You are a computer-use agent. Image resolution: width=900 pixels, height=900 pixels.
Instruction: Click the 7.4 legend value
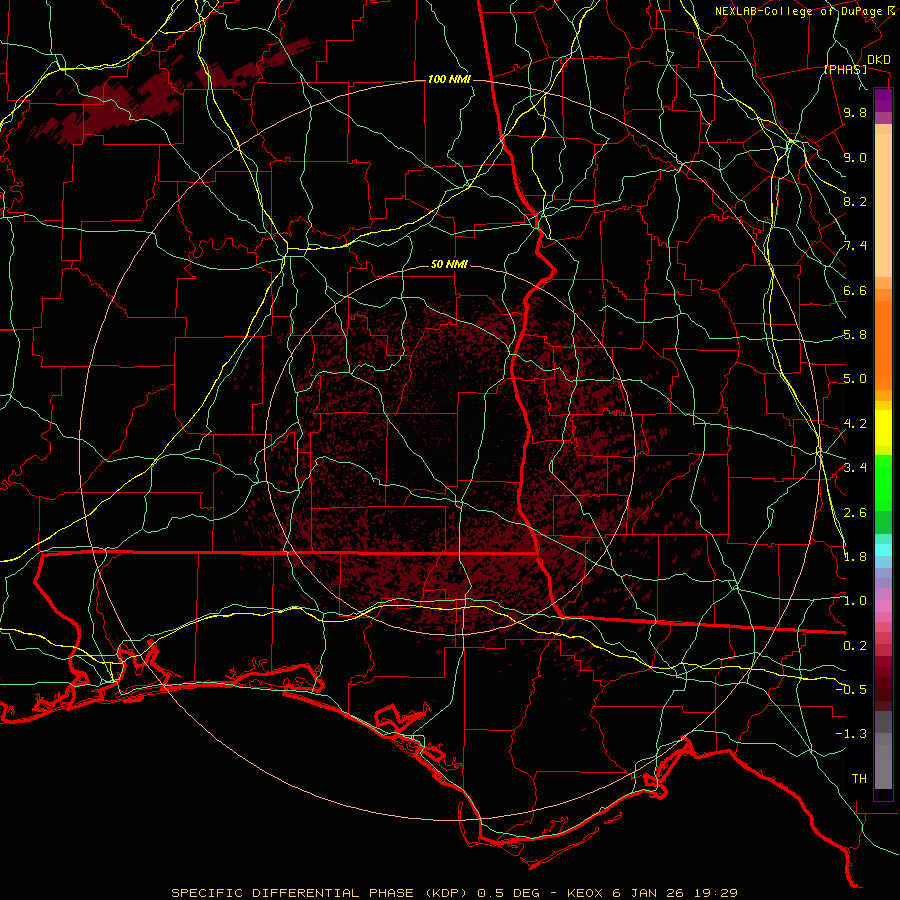click(855, 246)
